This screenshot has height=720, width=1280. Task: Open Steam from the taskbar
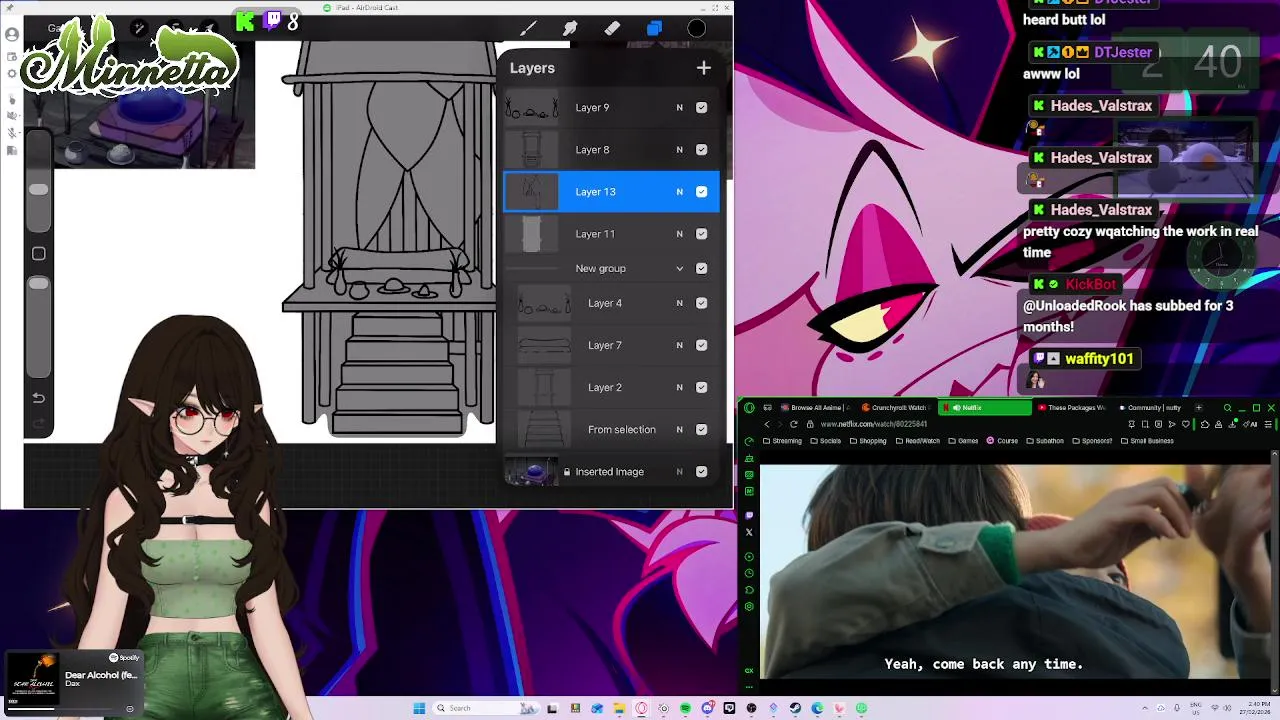click(795, 708)
